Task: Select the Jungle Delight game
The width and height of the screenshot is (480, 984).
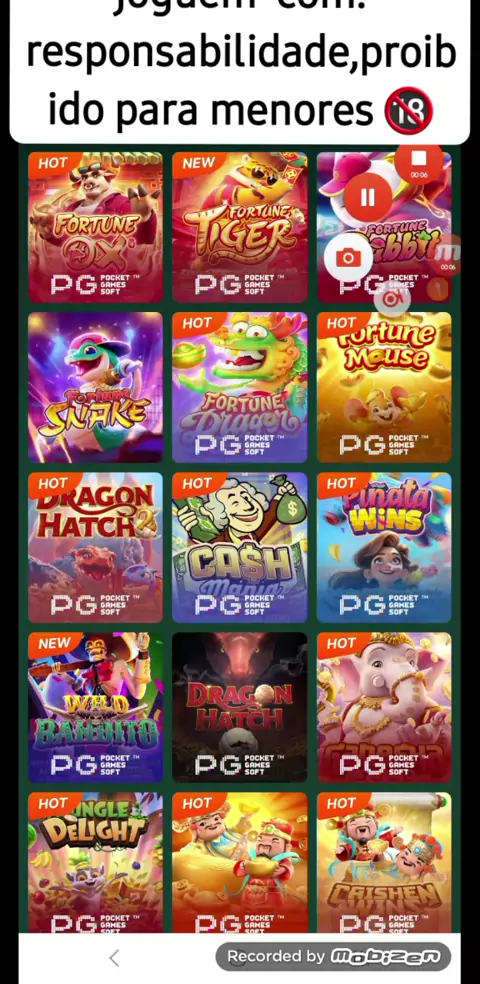Action: 95,863
